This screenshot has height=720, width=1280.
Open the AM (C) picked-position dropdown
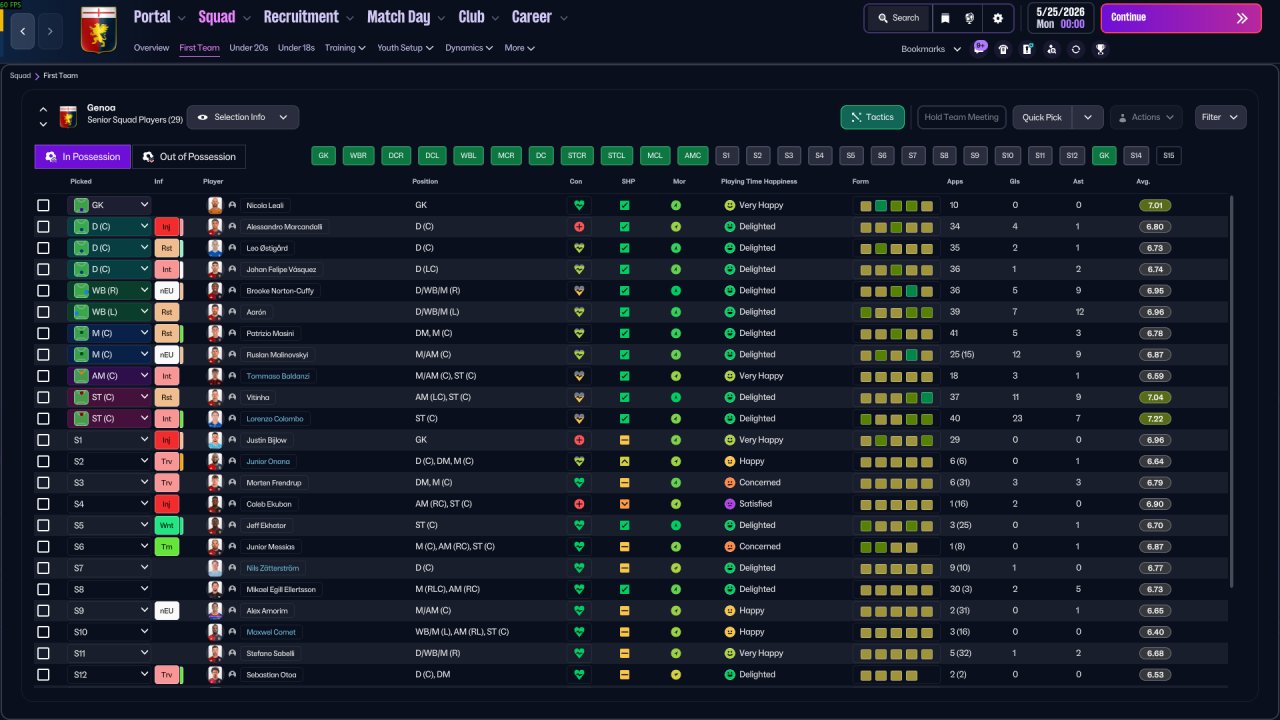(x=109, y=376)
